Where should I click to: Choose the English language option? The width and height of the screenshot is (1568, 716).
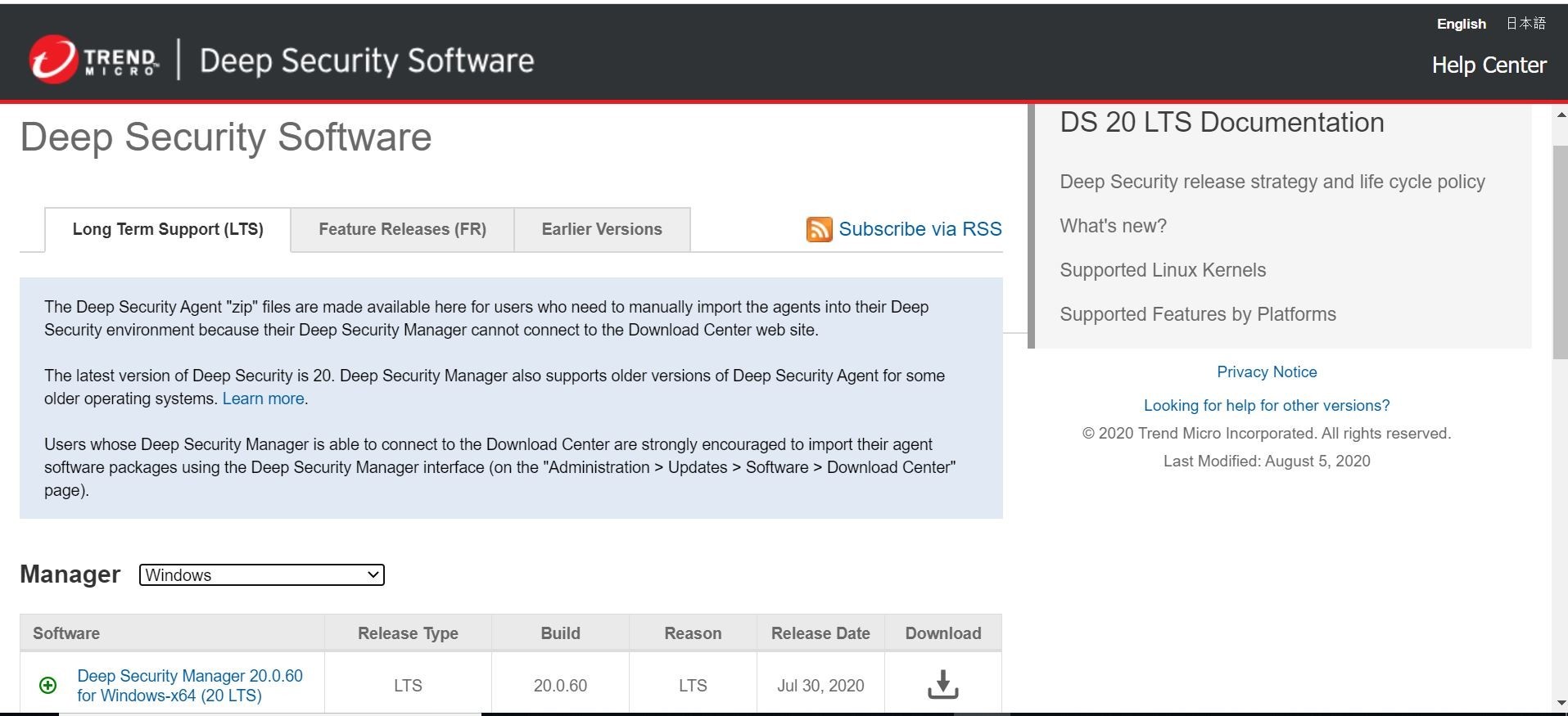pos(1461,24)
